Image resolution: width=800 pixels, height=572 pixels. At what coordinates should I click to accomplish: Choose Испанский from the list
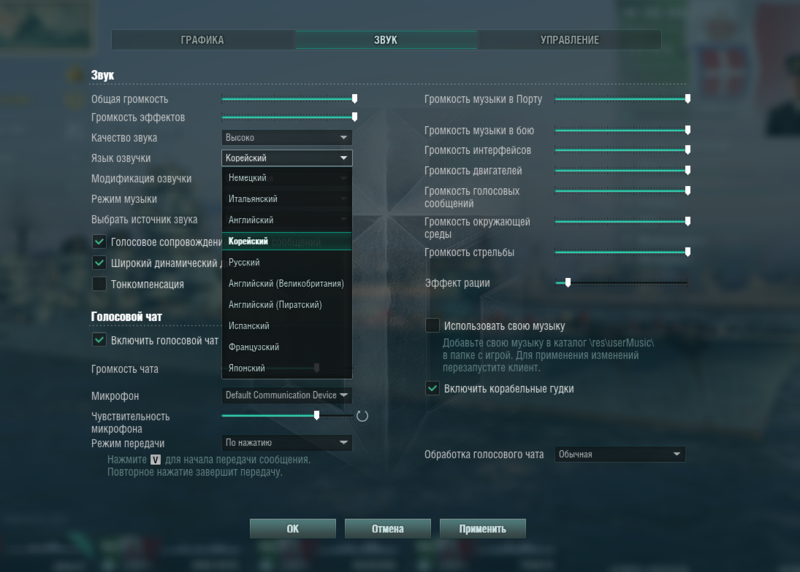point(287,326)
